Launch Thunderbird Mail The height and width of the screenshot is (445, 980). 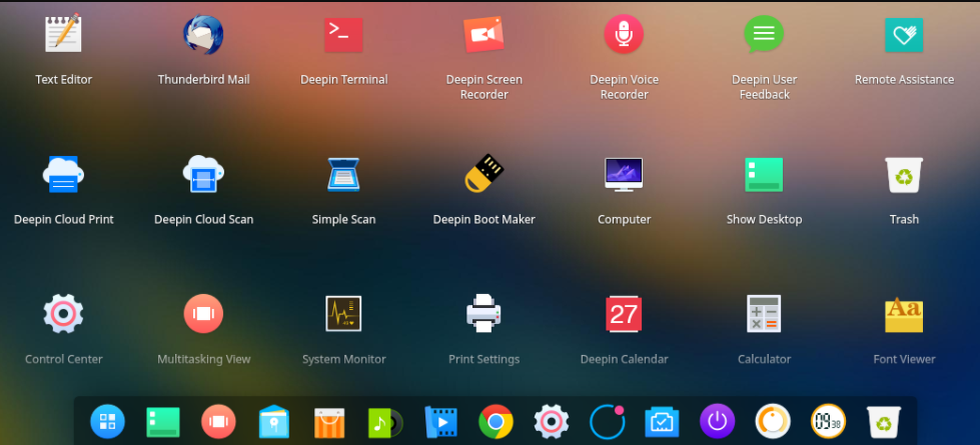tap(204, 34)
